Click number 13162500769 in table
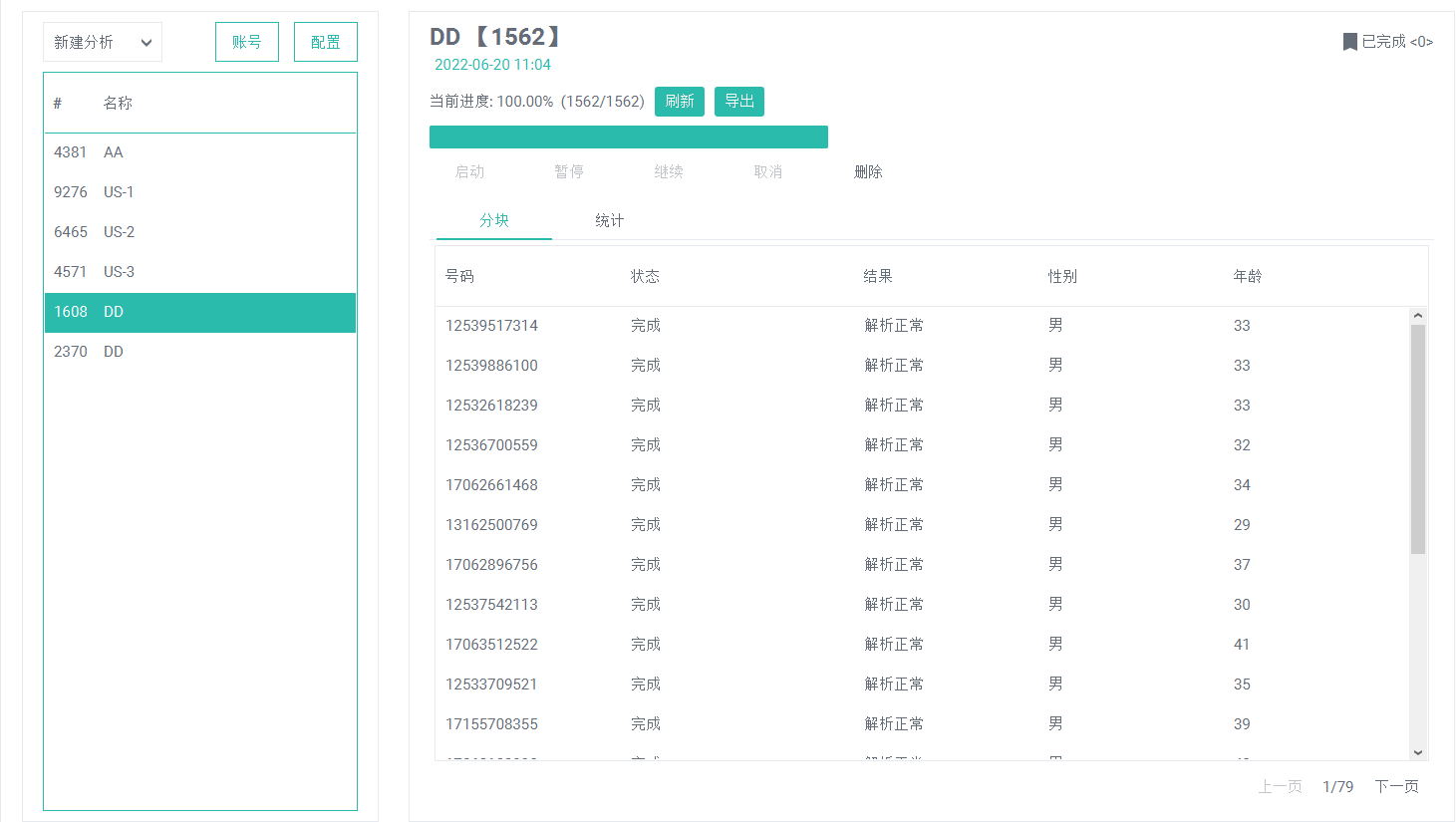Viewport: 1456px width, 822px height. click(491, 525)
